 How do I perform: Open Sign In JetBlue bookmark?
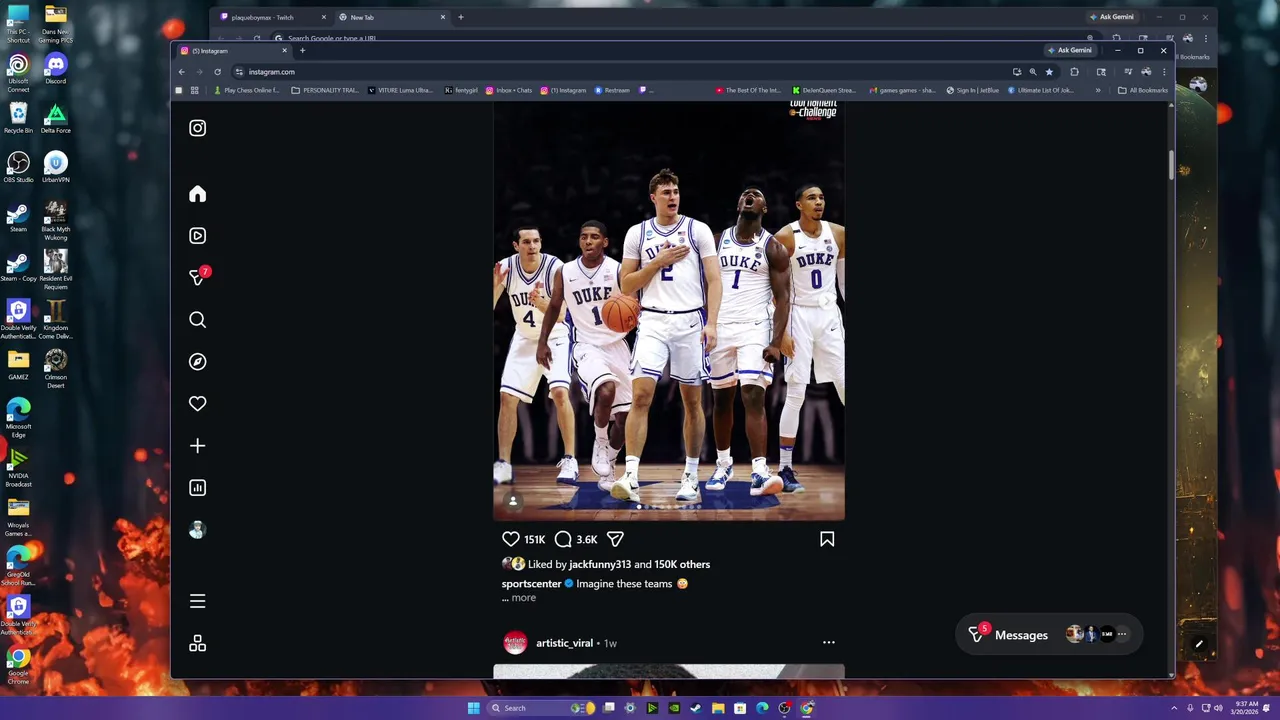tap(974, 90)
